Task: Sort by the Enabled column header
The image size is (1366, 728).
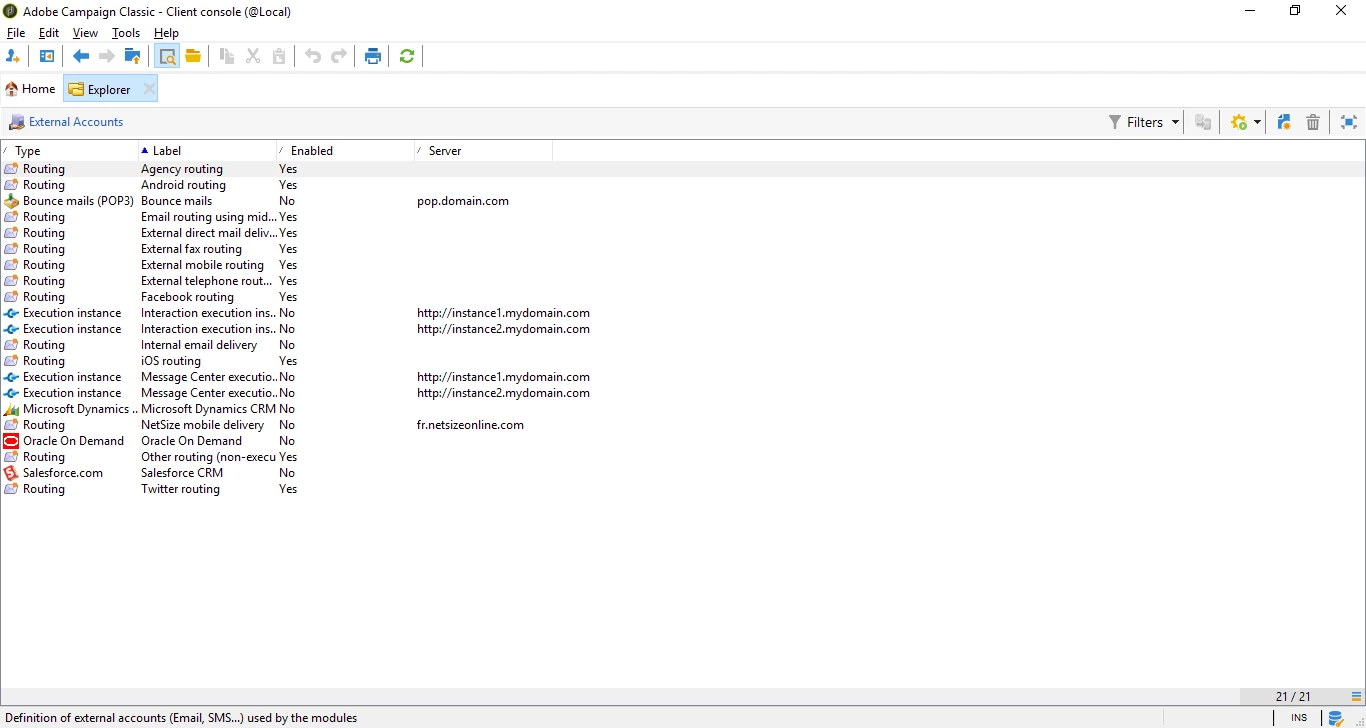Action: [x=346, y=151]
